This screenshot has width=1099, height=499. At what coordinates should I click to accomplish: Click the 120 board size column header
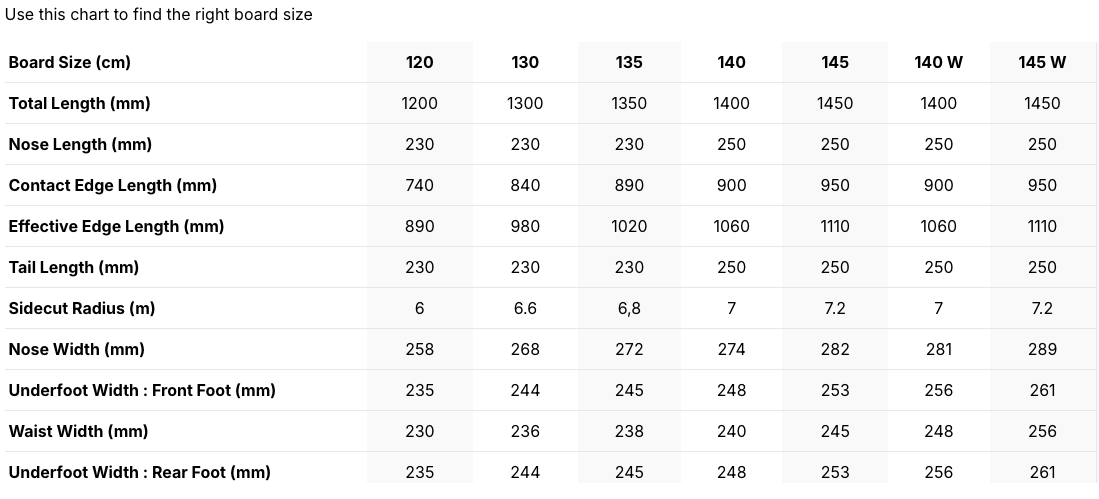[x=419, y=62]
